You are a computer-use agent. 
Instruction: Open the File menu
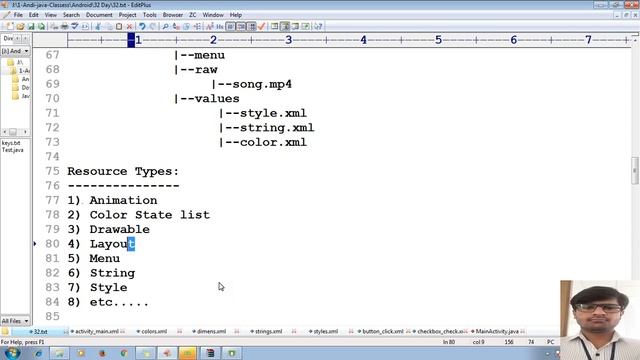[18, 15]
